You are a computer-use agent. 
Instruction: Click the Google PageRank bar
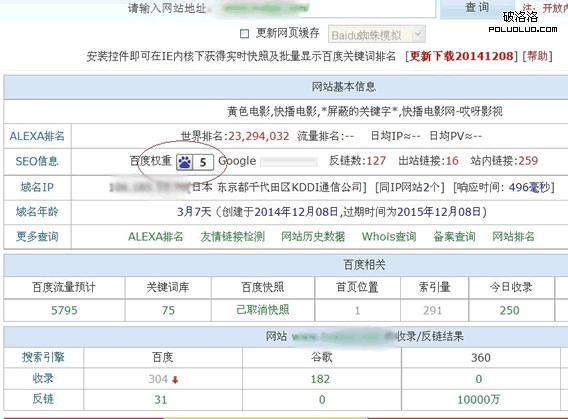tap(289, 162)
